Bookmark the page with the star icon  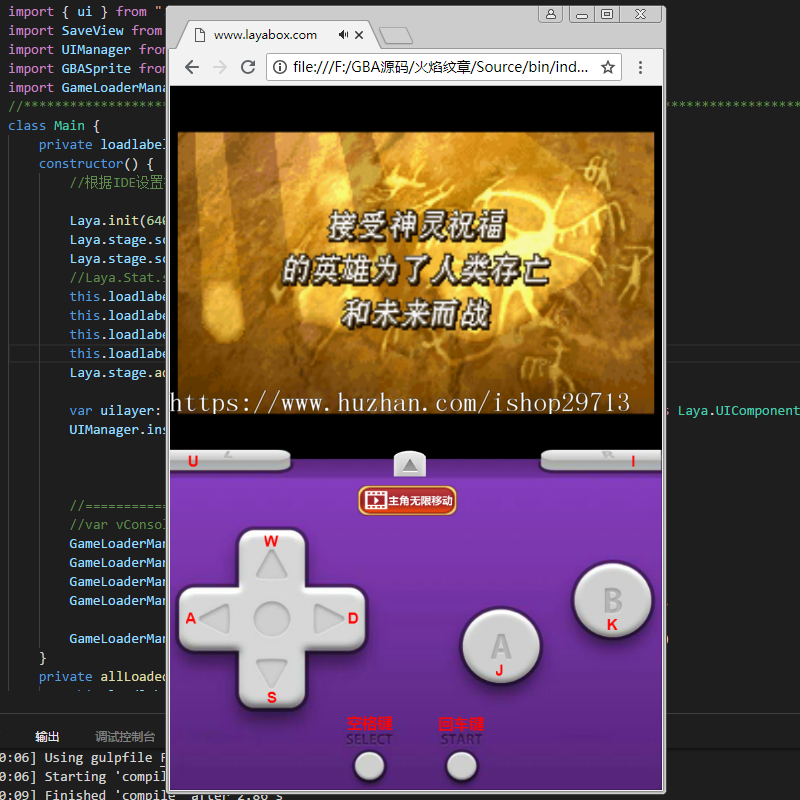[x=608, y=67]
